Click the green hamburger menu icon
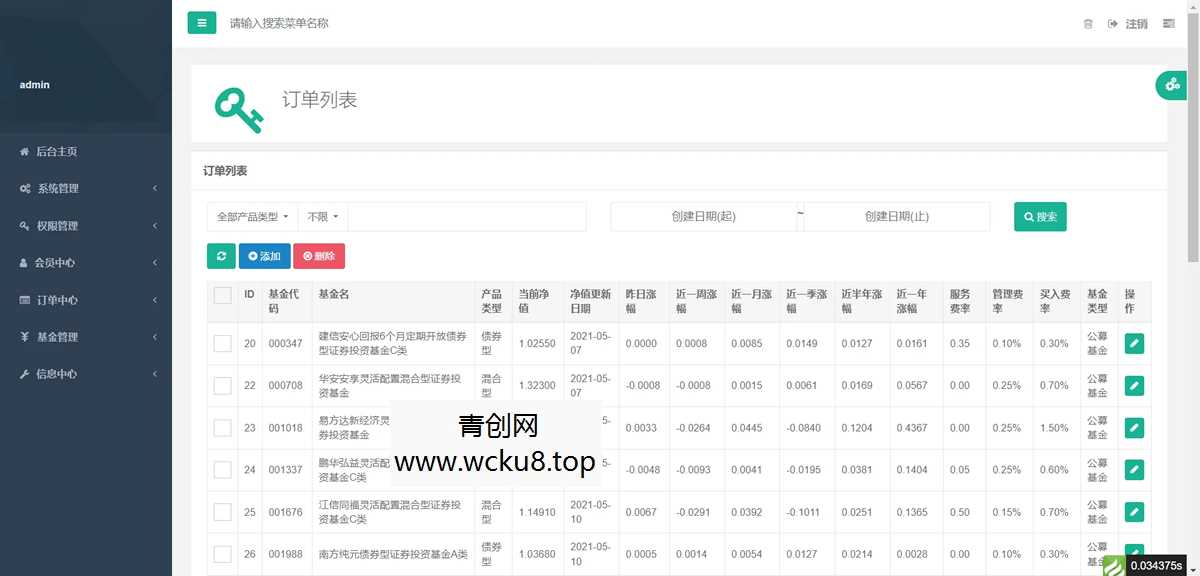This screenshot has height=576, width=1200. pos(201,22)
